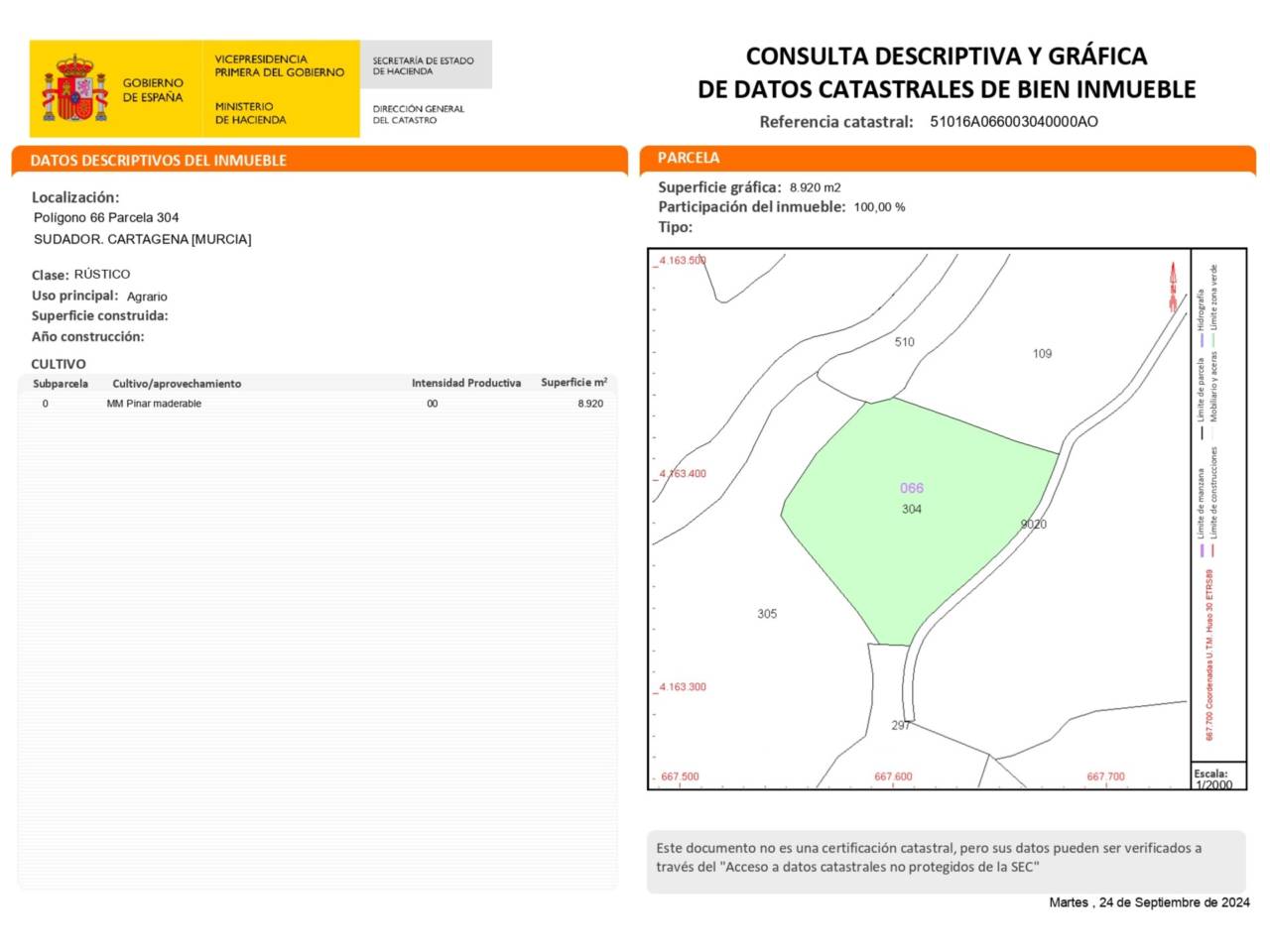The image size is (1270, 952).
Task: Click the 'VICEPRESIDENCIA PRIMERA DEL GOBIERNO' text
Action: pyautogui.click(x=280, y=65)
